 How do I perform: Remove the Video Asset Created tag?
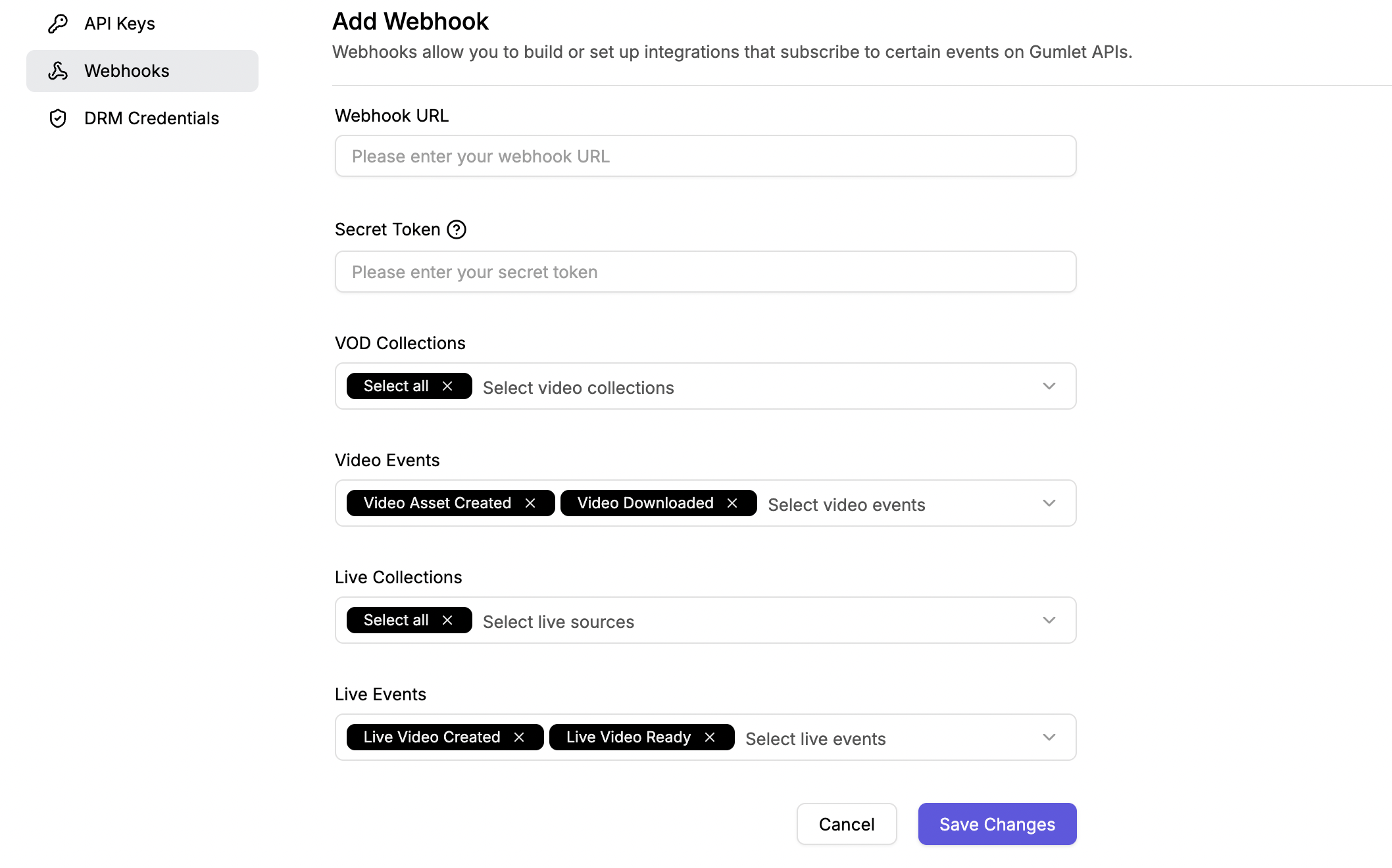click(x=530, y=503)
